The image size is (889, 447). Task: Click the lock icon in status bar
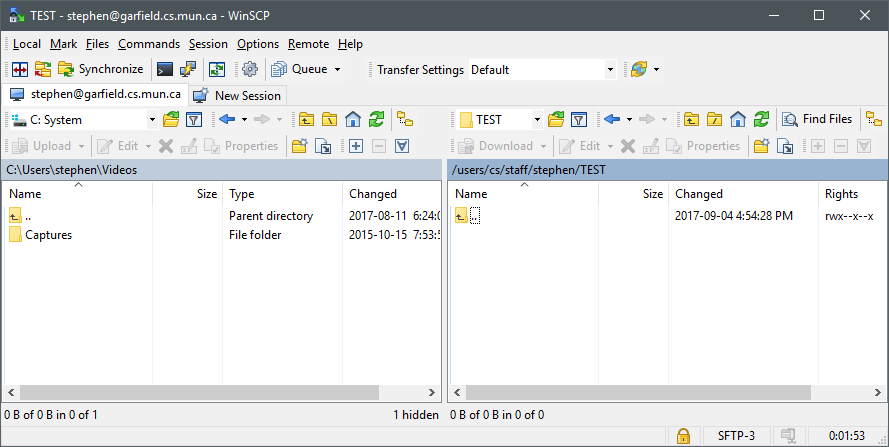683,436
